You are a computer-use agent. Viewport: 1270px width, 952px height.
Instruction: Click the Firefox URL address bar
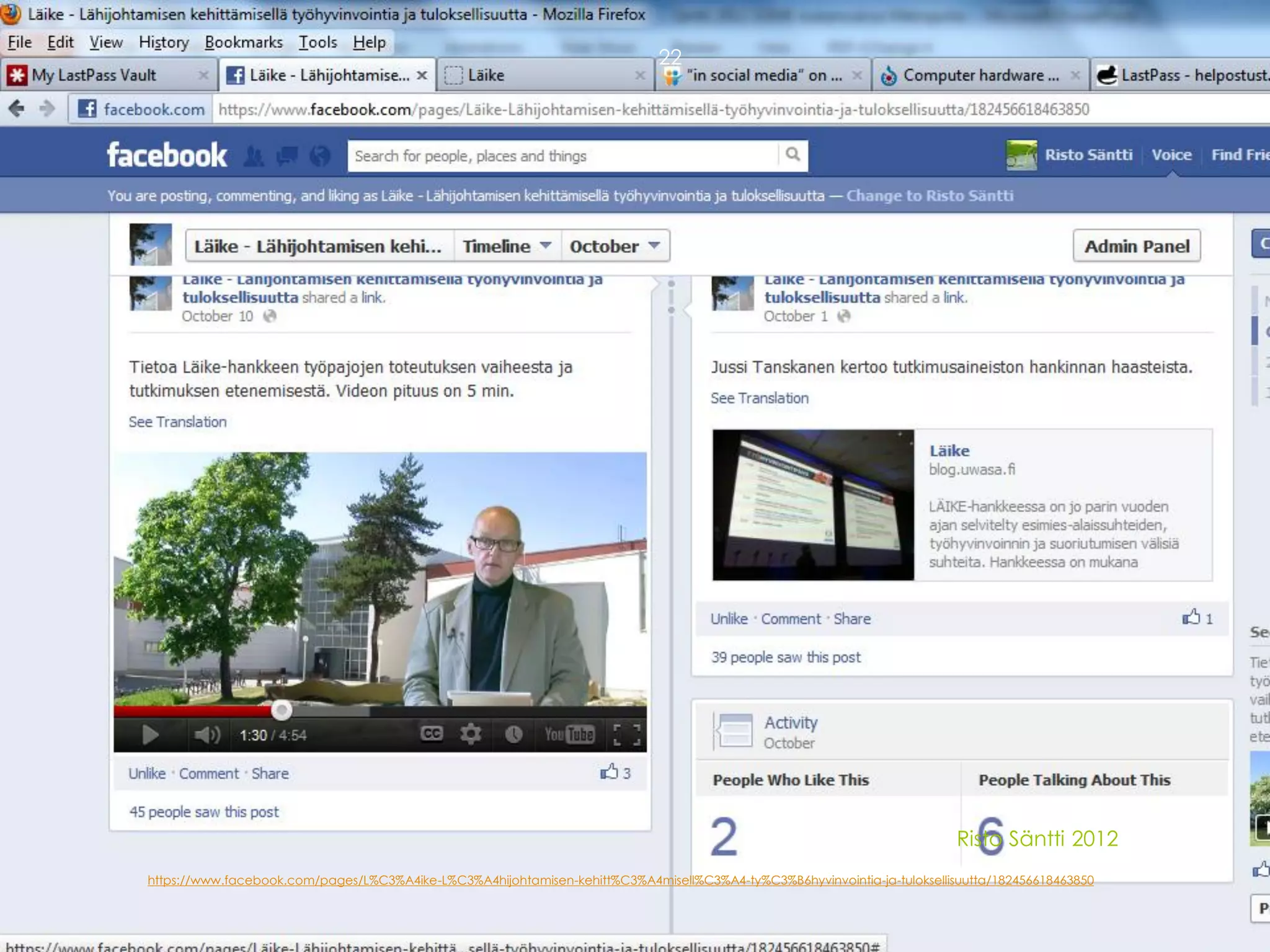coord(741,110)
